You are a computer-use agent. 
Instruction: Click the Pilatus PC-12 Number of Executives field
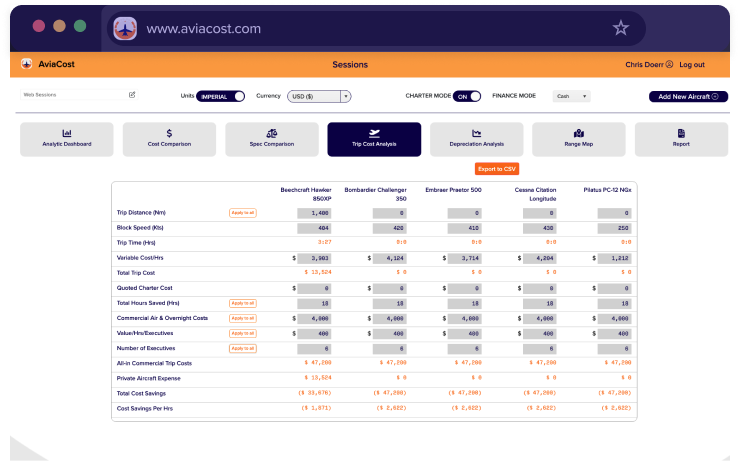(614, 349)
